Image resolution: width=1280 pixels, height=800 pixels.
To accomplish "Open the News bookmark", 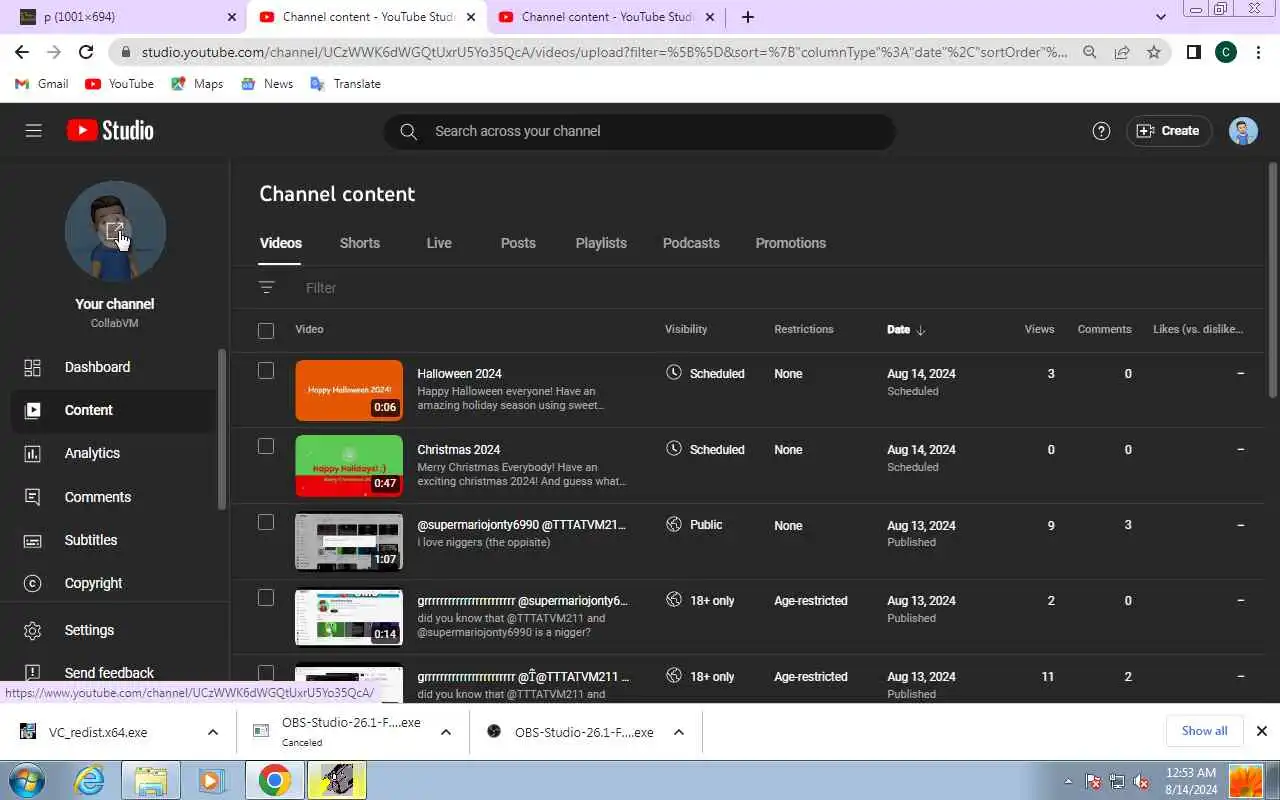I will click(267, 84).
